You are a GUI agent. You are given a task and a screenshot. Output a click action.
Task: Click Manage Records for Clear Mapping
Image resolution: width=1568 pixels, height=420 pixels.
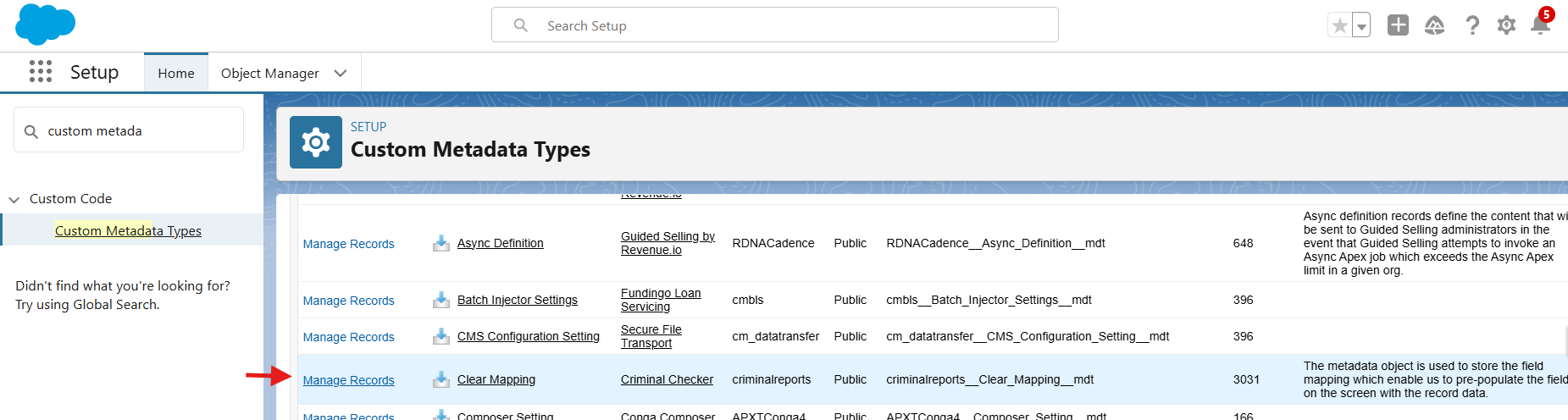click(x=348, y=380)
